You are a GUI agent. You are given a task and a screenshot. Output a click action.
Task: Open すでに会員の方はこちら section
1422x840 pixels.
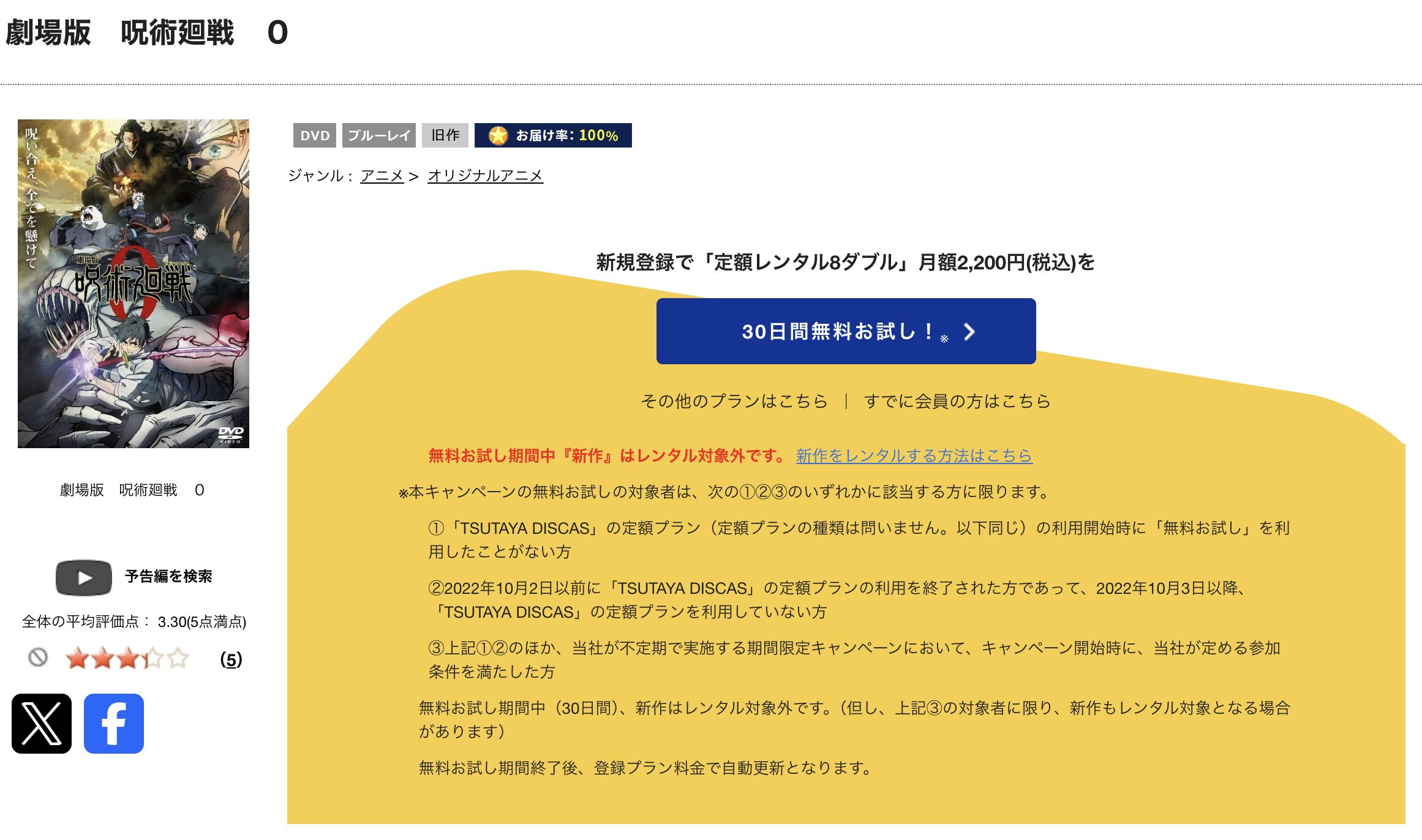point(957,401)
